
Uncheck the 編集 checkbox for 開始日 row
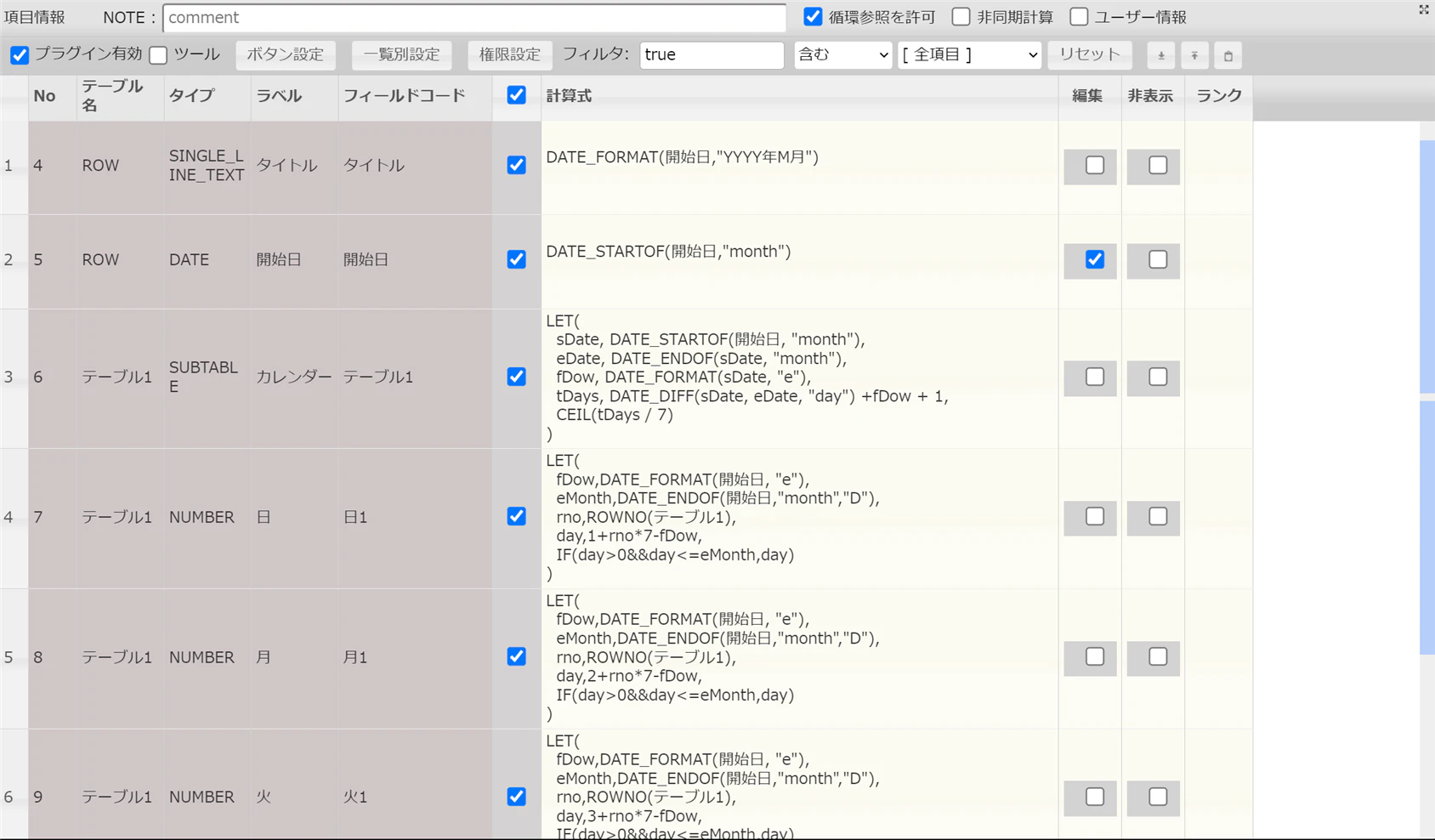click(x=1095, y=259)
